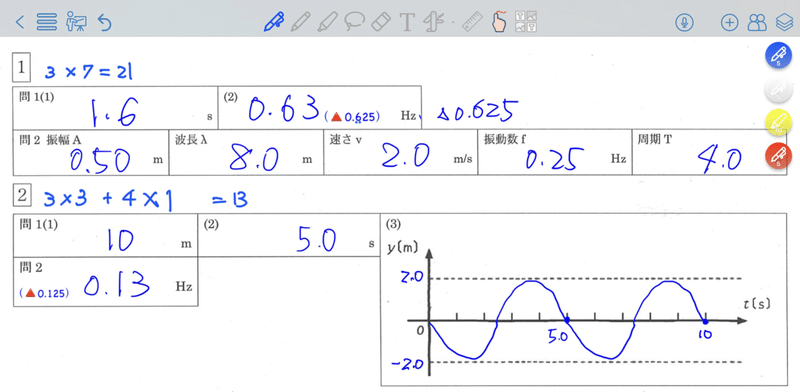Image resolution: width=800 pixels, height=392 pixels.
Task: Start audio recording with microphone icon
Action: coord(684,22)
